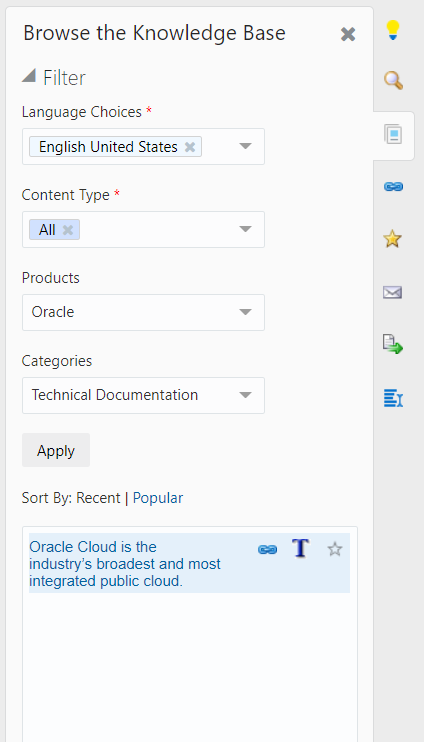The image size is (424, 742).
Task: Open the Categories dropdown showing Technical Documentation
Action: (x=143, y=395)
